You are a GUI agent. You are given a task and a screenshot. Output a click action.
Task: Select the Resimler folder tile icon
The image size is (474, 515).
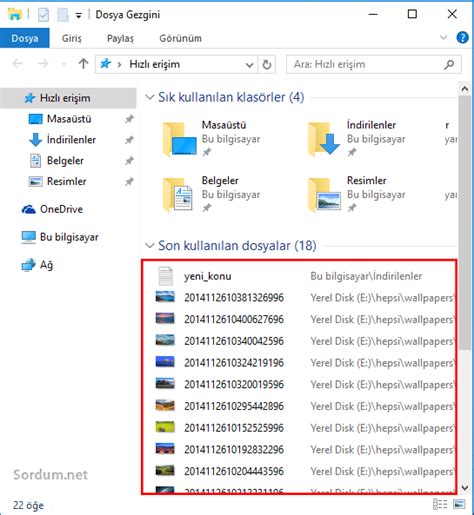(x=324, y=195)
